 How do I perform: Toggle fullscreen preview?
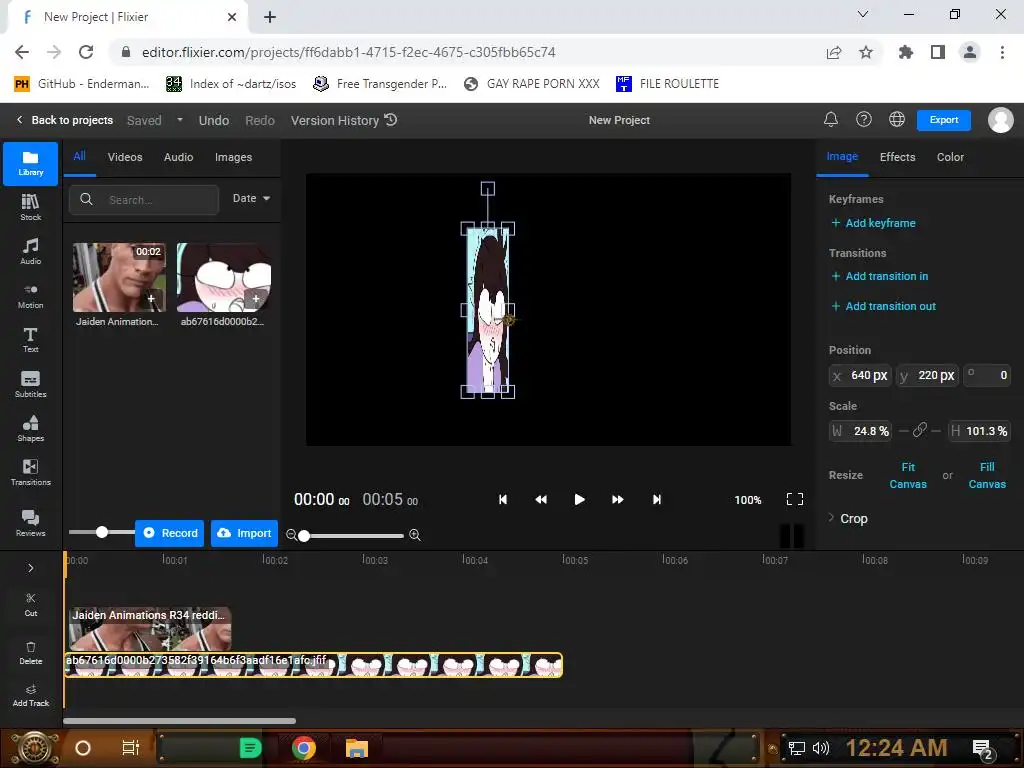tap(795, 500)
